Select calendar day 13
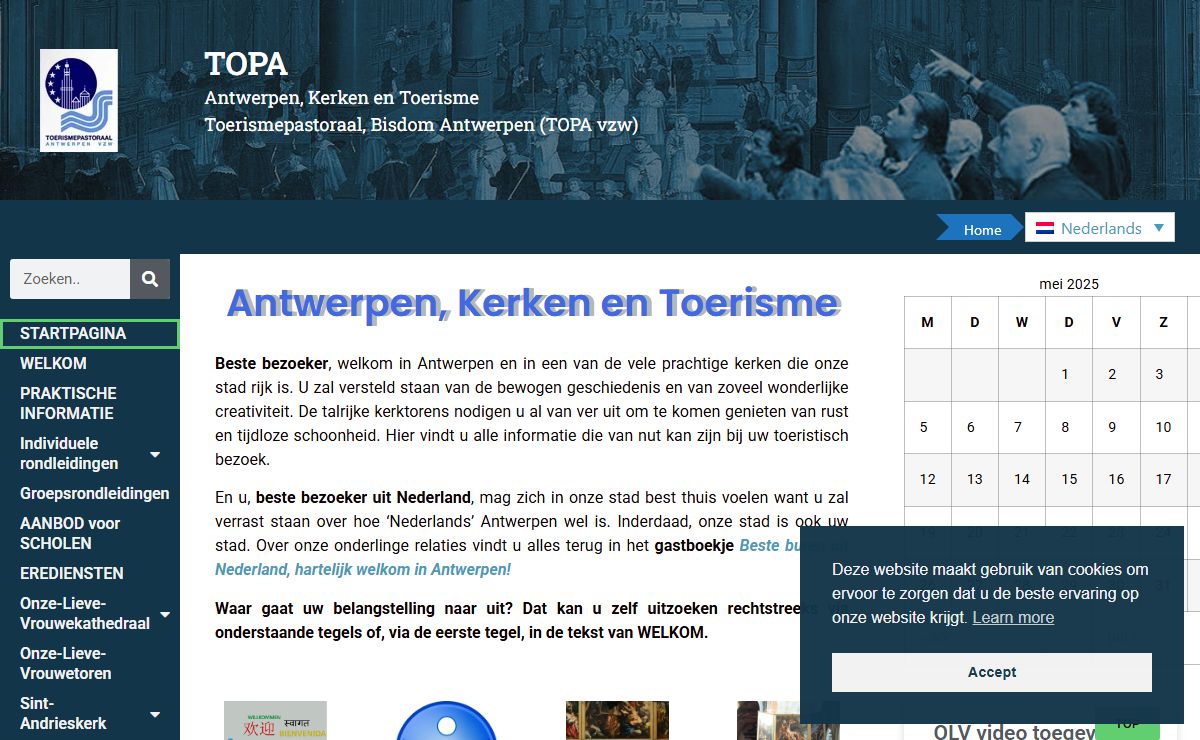This screenshot has height=740, width=1200. [975, 479]
